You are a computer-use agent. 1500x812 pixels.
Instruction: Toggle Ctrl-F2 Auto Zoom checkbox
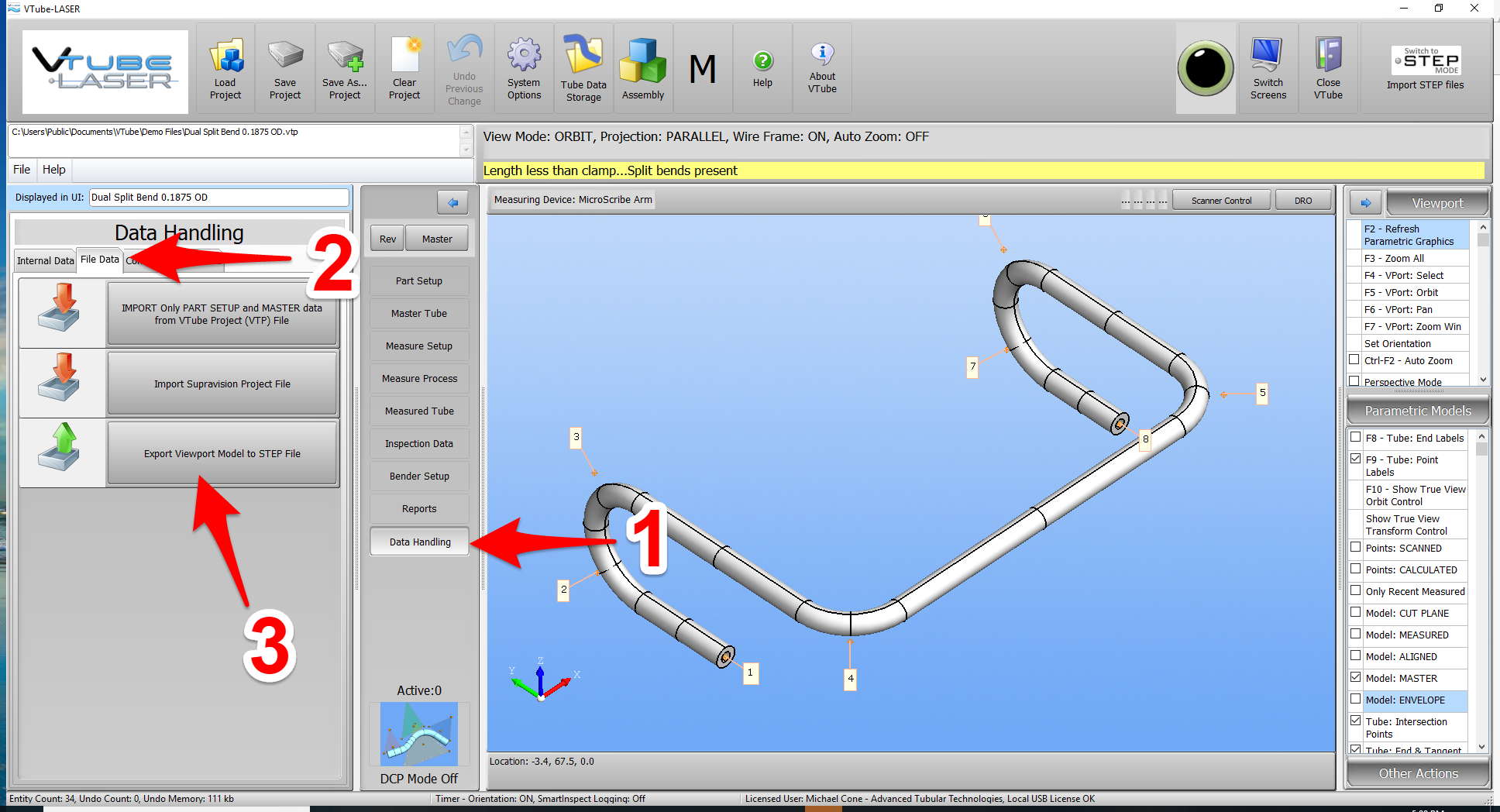point(1354,360)
